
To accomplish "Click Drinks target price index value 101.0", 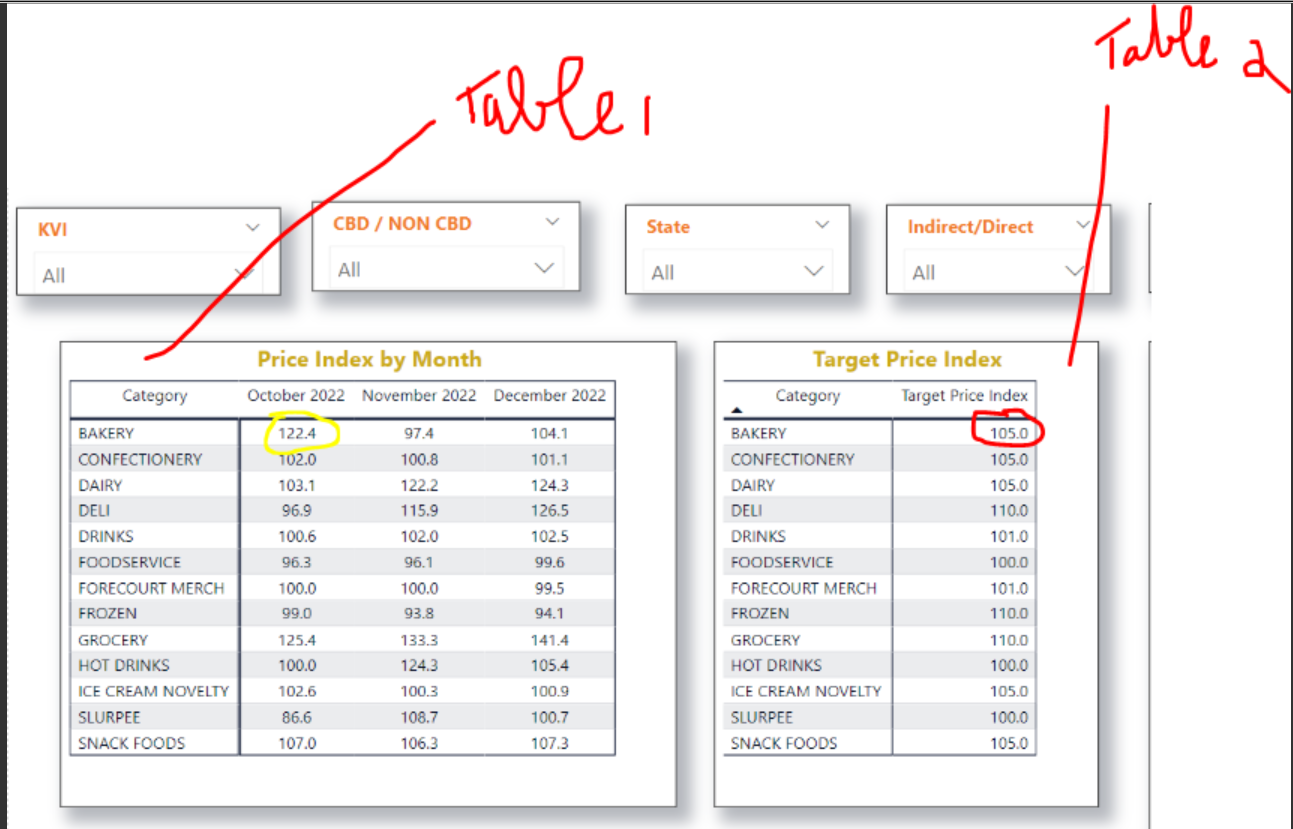I will [1009, 536].
